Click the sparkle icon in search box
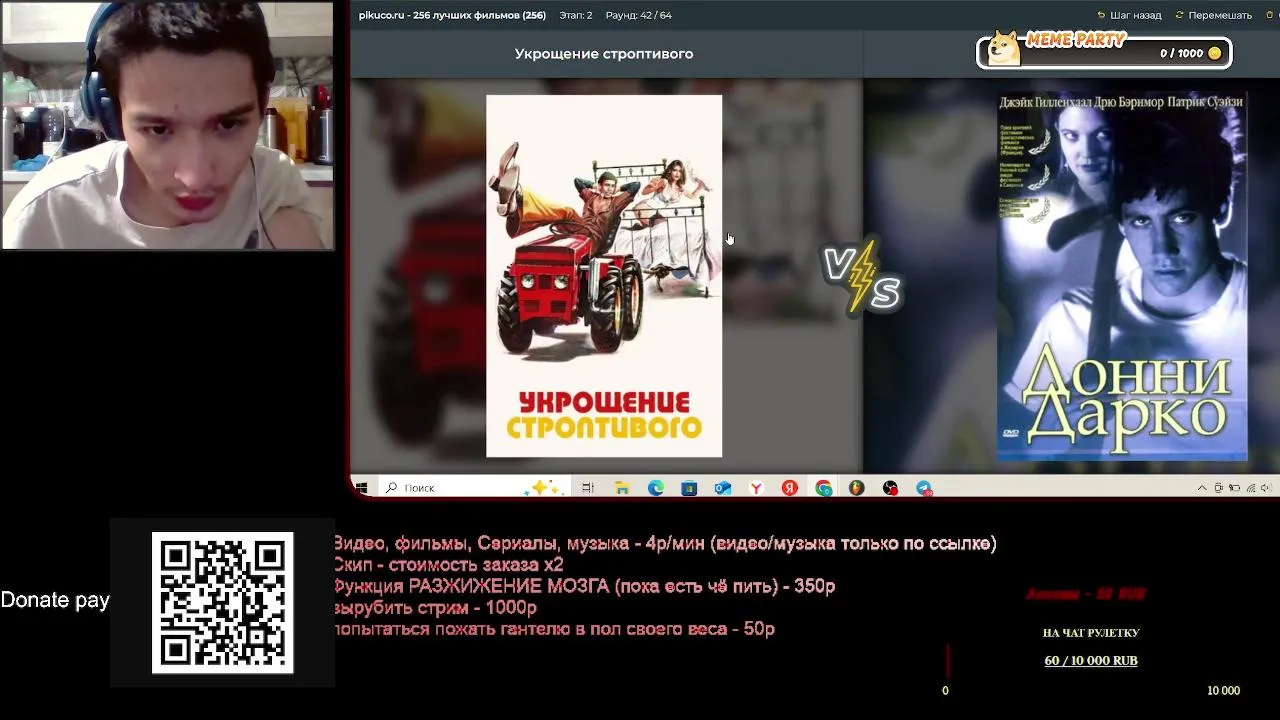 [545, 487]
